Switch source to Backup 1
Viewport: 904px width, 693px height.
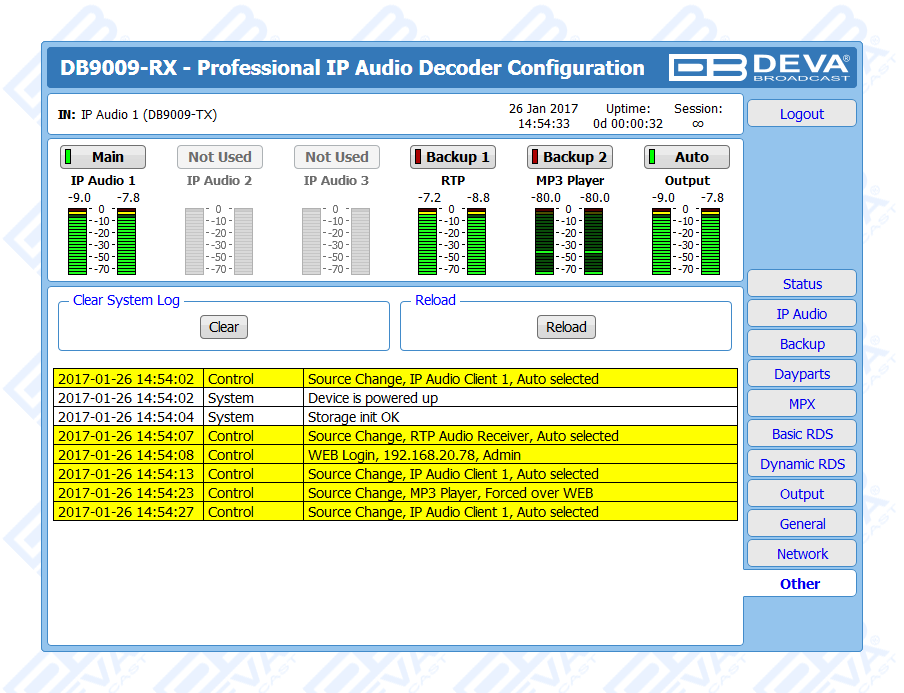[x=453, y=157]
